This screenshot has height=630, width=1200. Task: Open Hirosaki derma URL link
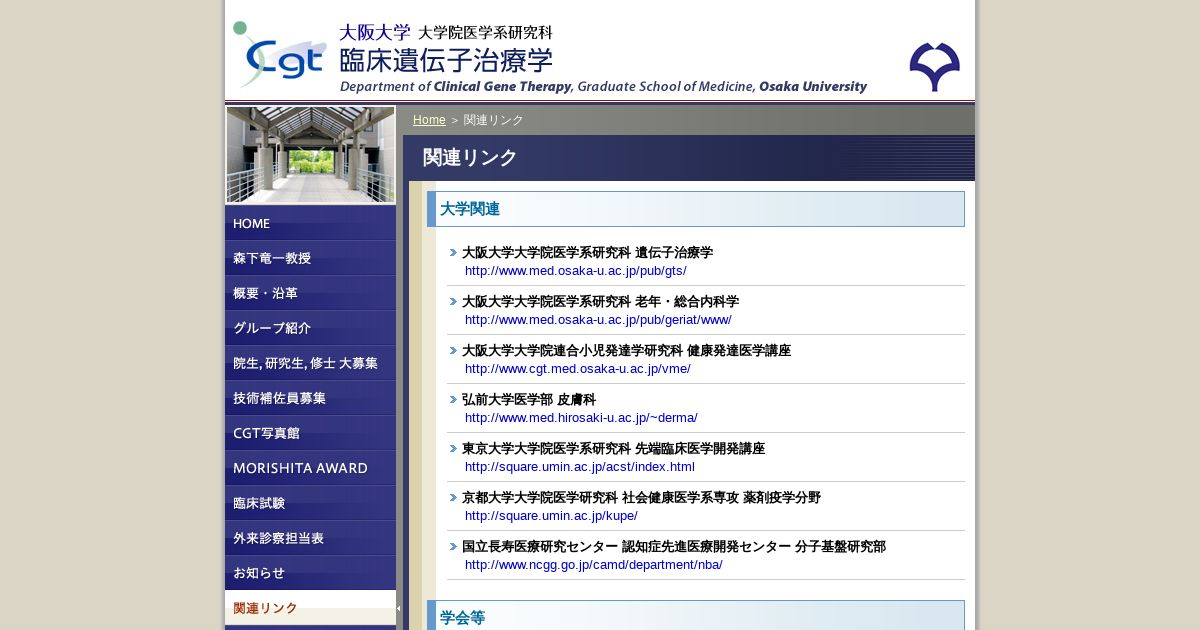click(x=581, y=418)
